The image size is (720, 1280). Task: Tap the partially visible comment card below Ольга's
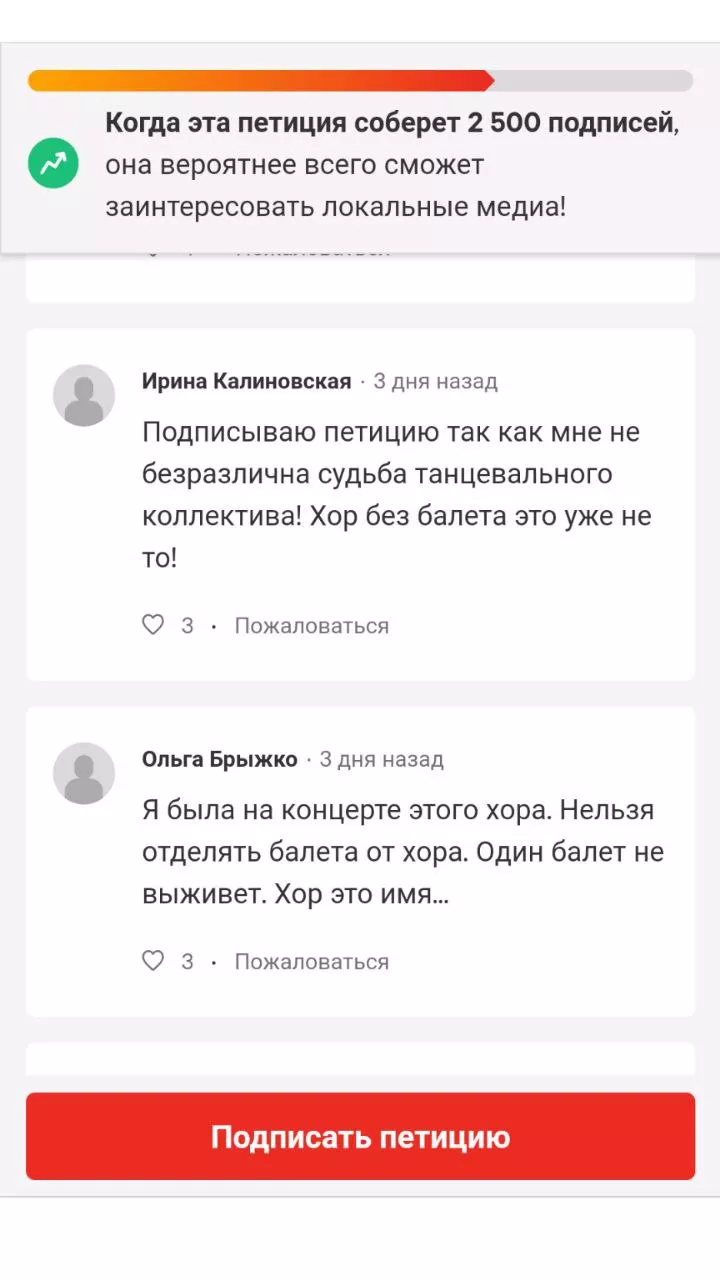[x=360, y=1062]
